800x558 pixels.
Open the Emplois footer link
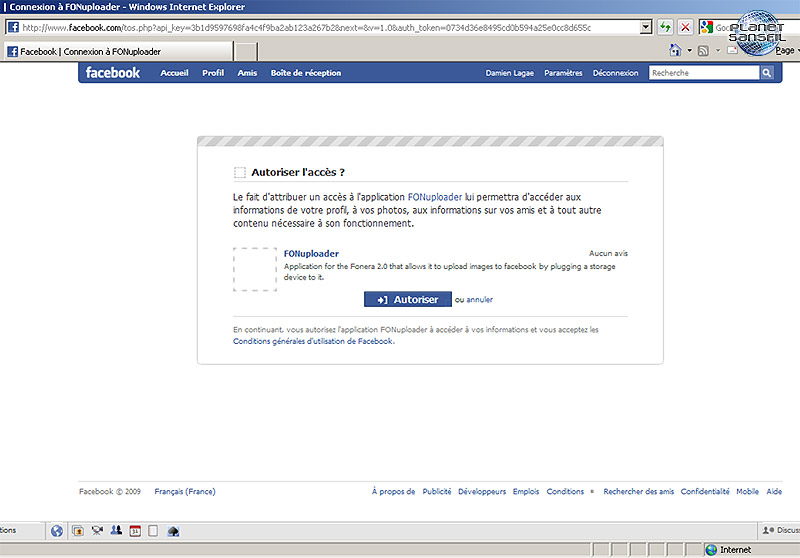coord(526,491)
